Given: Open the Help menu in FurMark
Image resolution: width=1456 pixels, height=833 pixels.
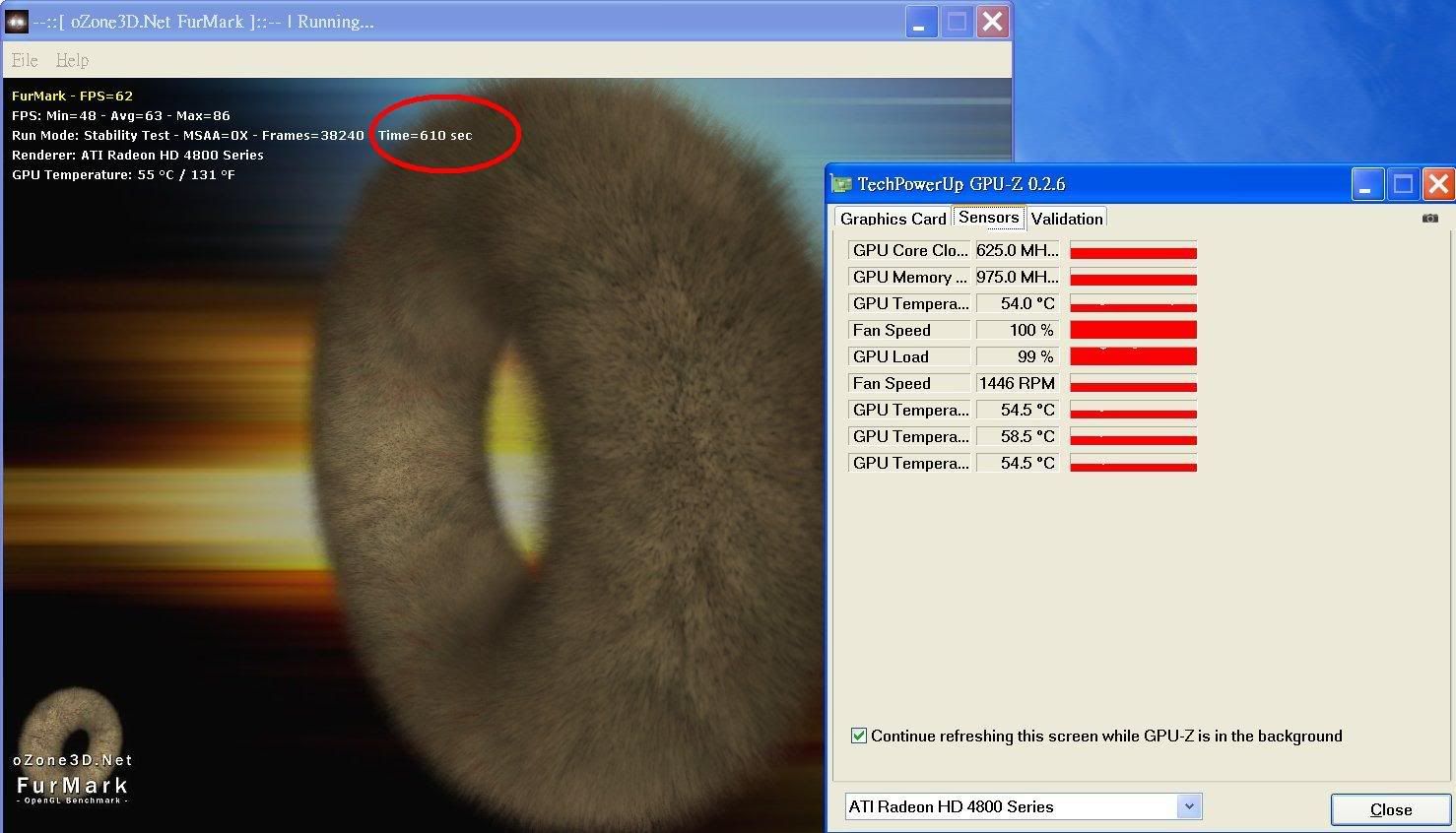Looking at the screenshot, I should pyautogui.click(x=72, y=60).
